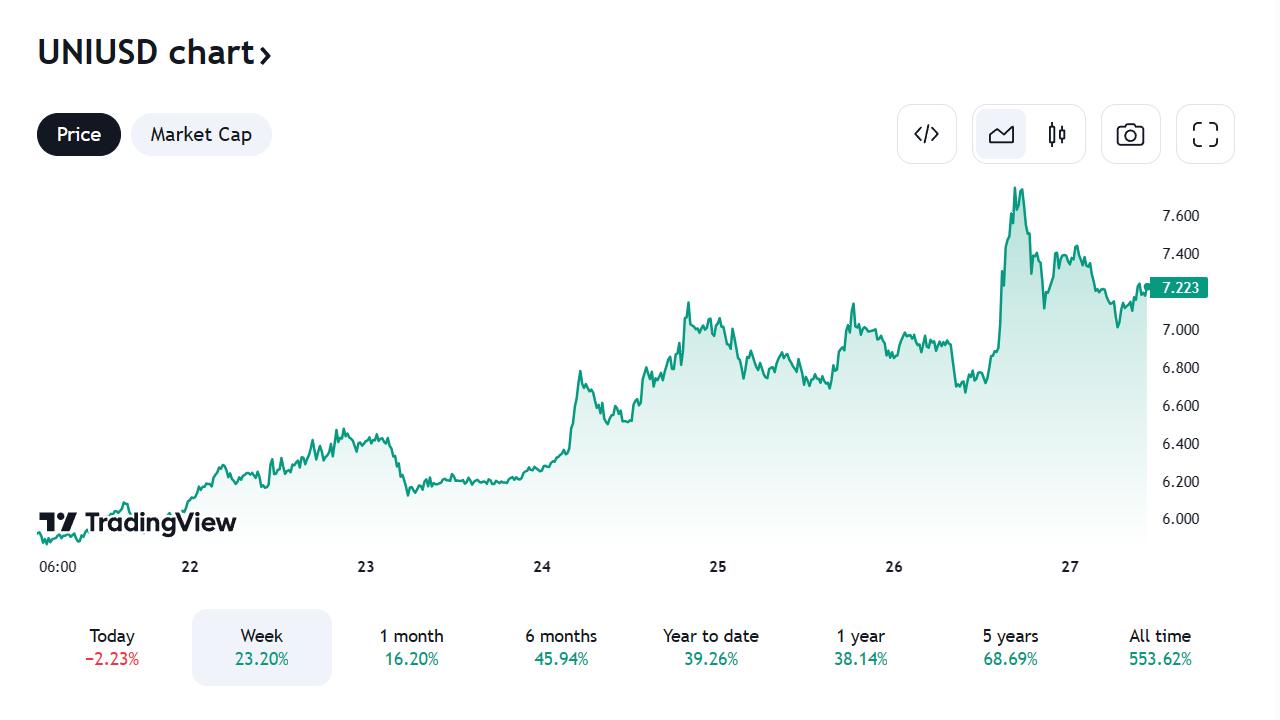Screen dimensions: 1280x720
Task: Select the Today time range
Action: (112, 647)
